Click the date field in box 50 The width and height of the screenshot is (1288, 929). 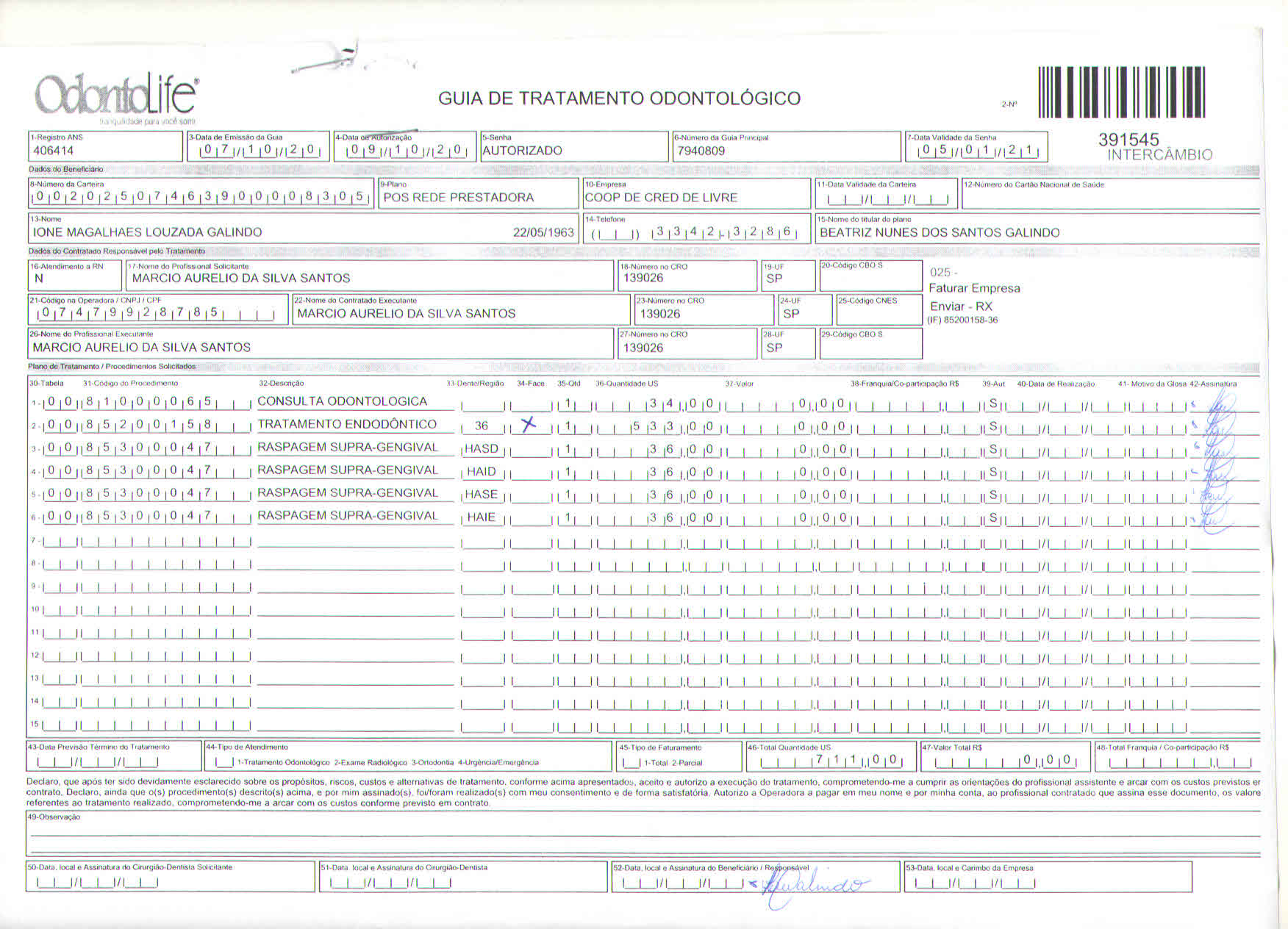[97, 882]
